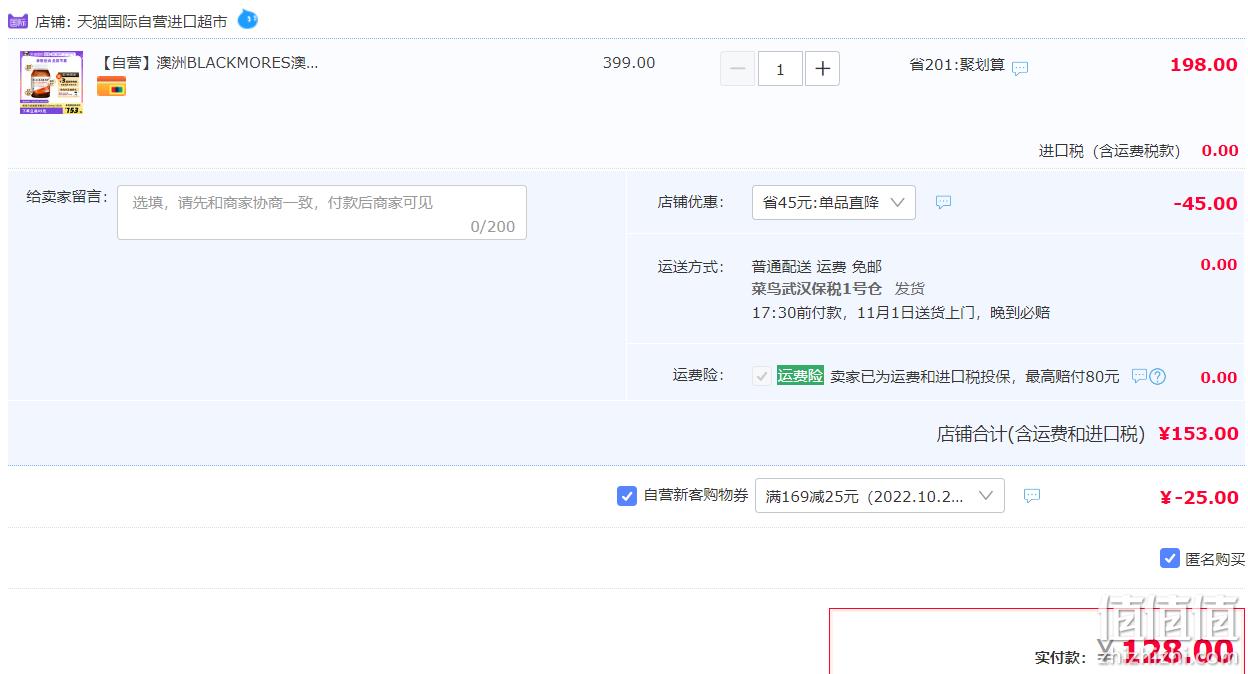1248x674 pixels.
Task: Click the question mark help icon for 运费险
Action: click(1158, 377)
